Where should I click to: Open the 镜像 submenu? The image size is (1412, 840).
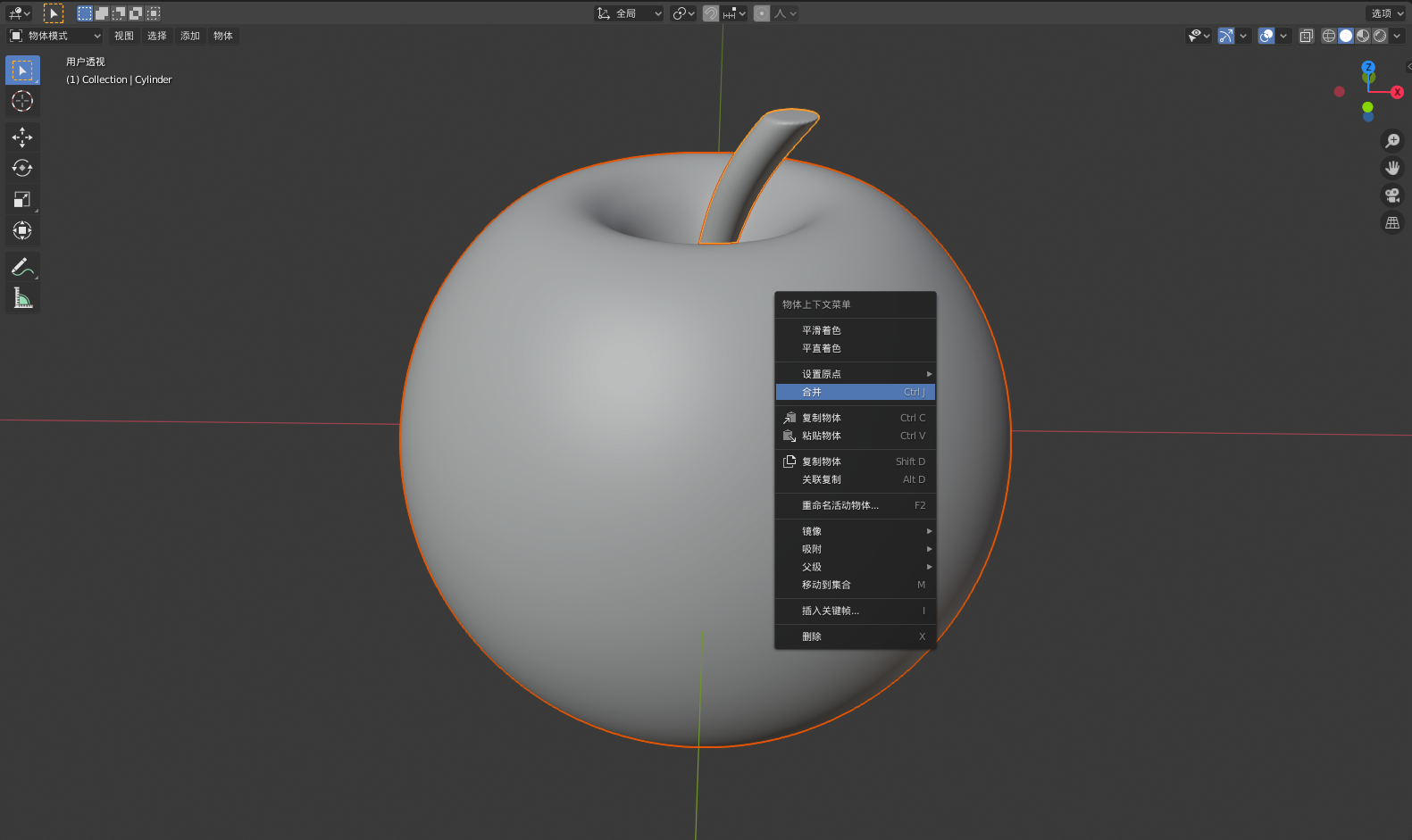tap(856, 531)
